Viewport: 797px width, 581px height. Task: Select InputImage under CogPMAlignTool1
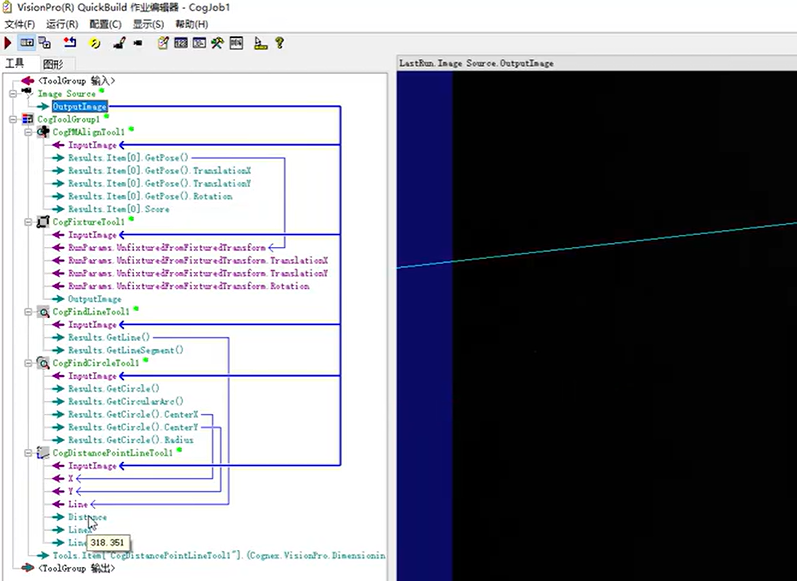(92, 145)
